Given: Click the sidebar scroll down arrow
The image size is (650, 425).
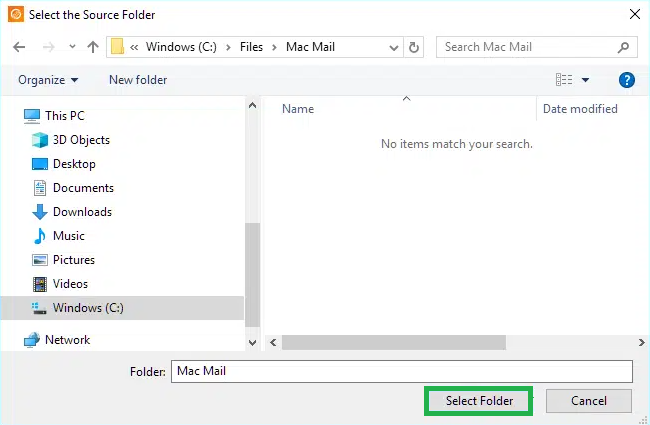Looking at the screenshot, I should (x=252, y=342).
